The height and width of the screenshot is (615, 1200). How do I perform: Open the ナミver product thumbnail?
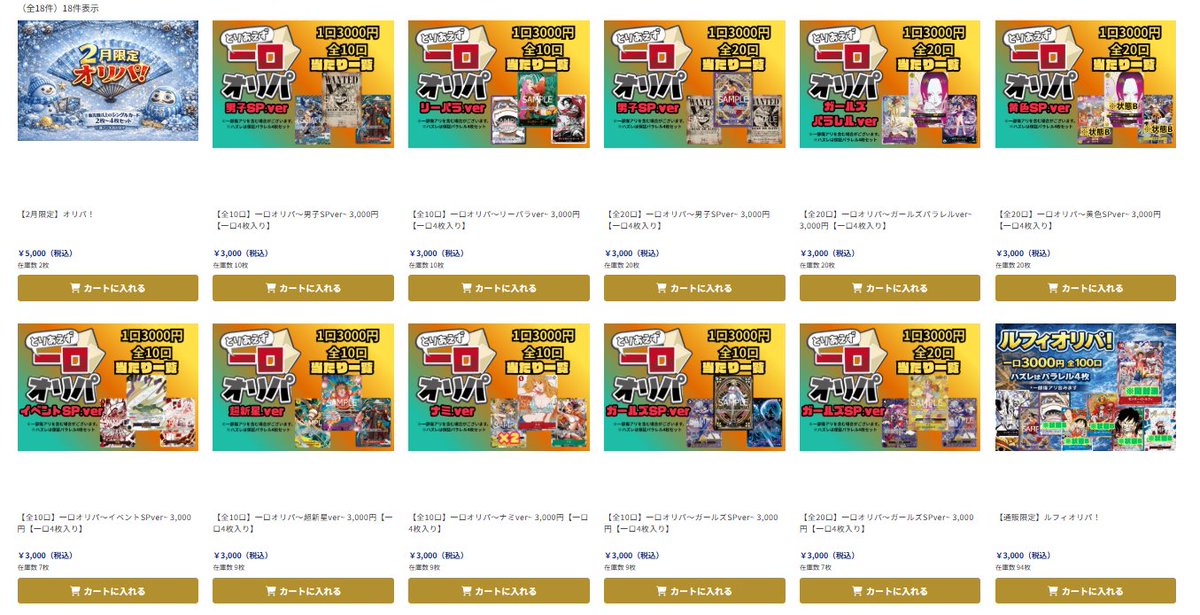tap(499, 387)
